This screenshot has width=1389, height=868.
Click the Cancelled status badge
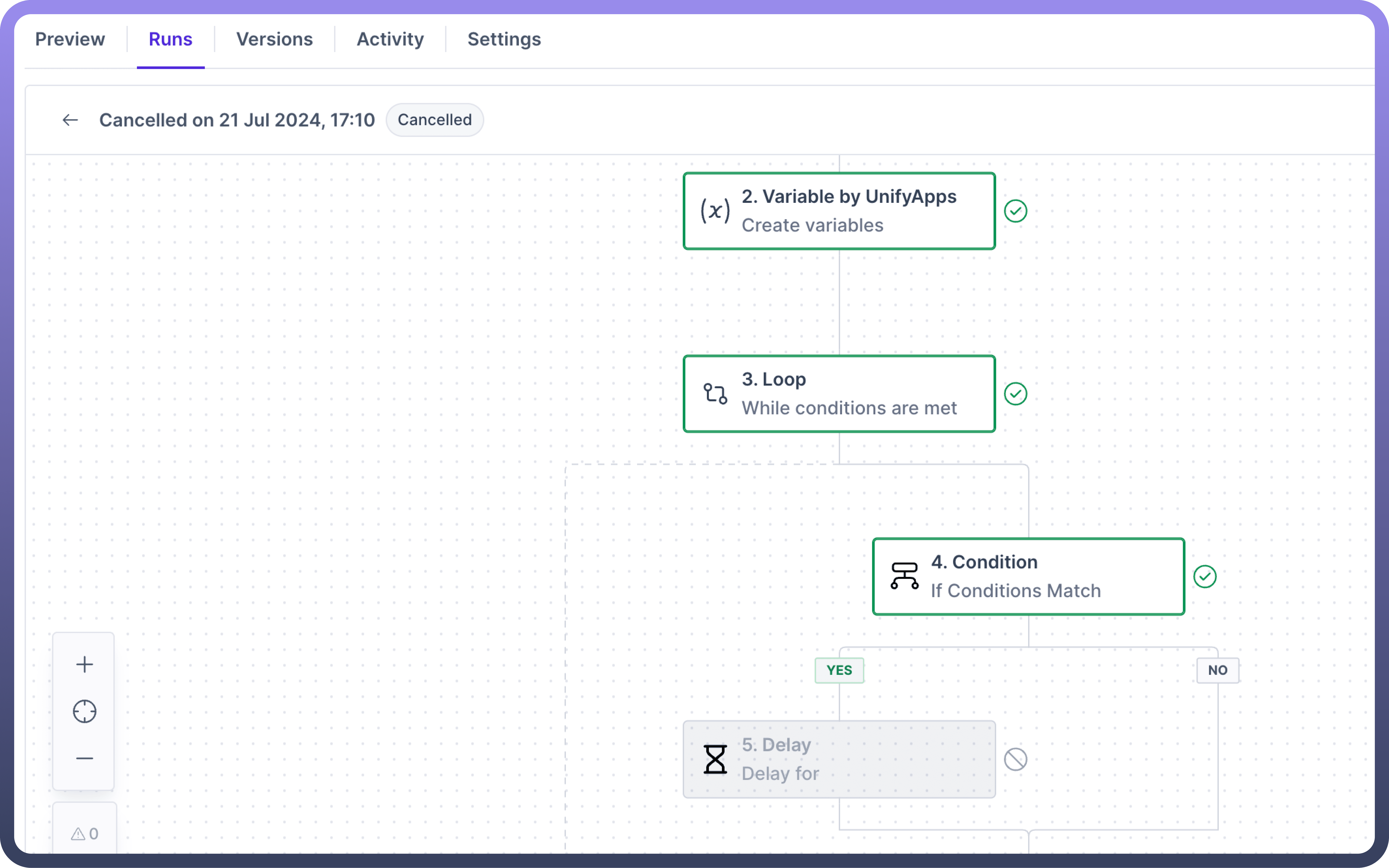click(x=434, y=120)
